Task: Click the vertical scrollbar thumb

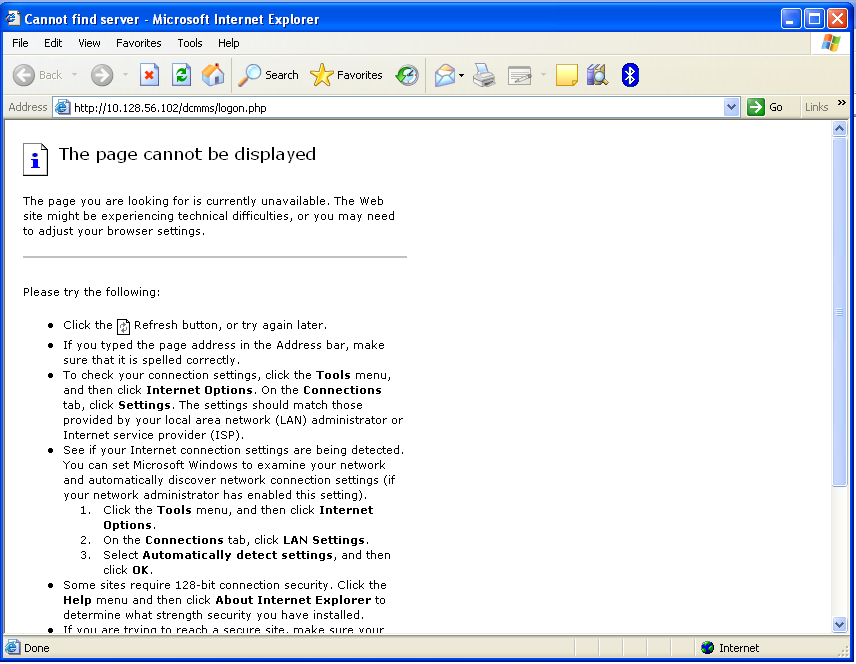Action: 839,311
